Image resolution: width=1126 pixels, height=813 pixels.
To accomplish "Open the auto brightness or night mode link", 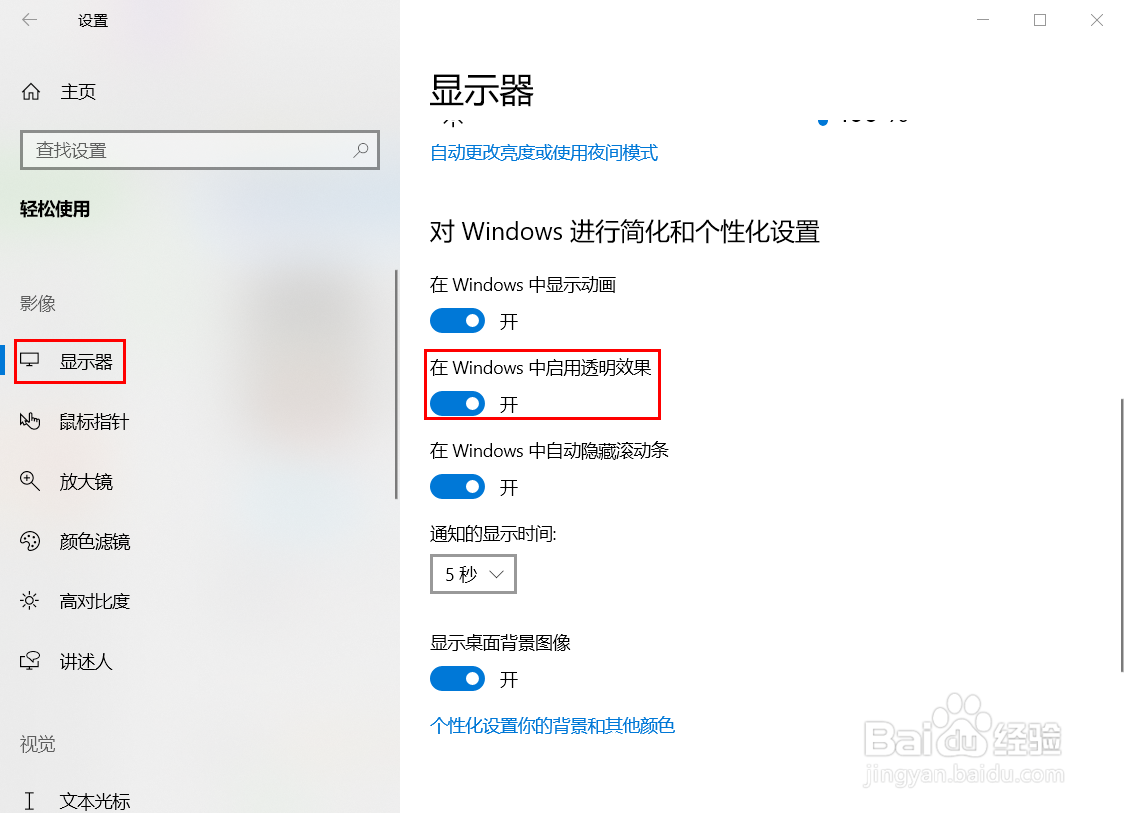I will point(544,152).
